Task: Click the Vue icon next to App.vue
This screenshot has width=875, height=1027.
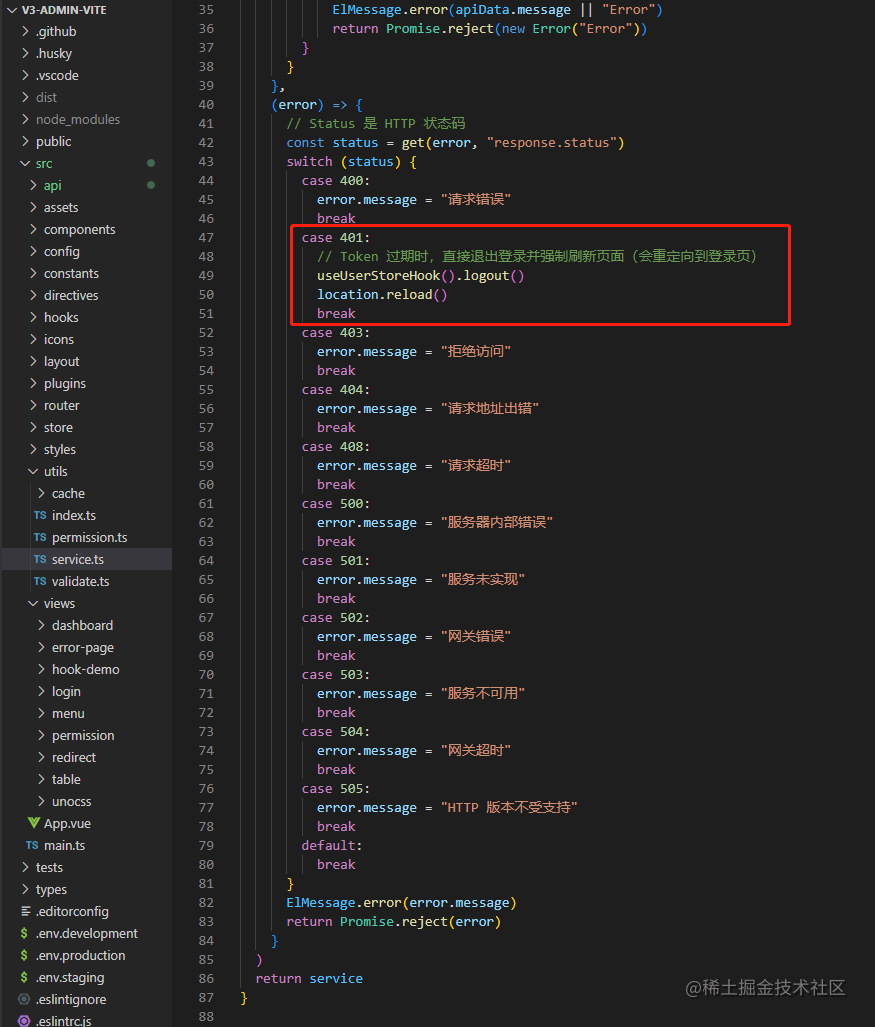Action: [35, 823]
